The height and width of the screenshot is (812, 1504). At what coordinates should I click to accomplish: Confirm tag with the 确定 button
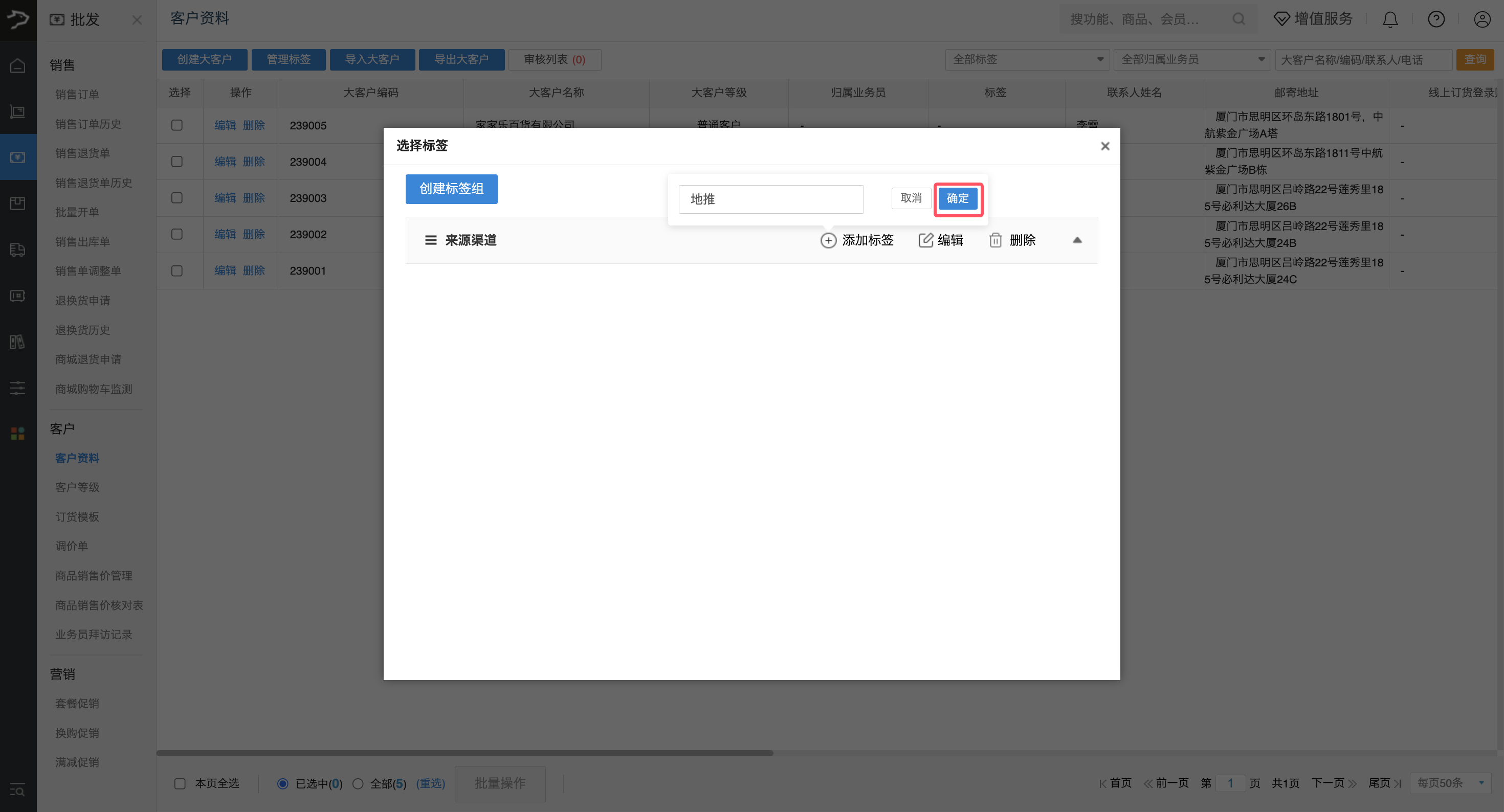958,198
